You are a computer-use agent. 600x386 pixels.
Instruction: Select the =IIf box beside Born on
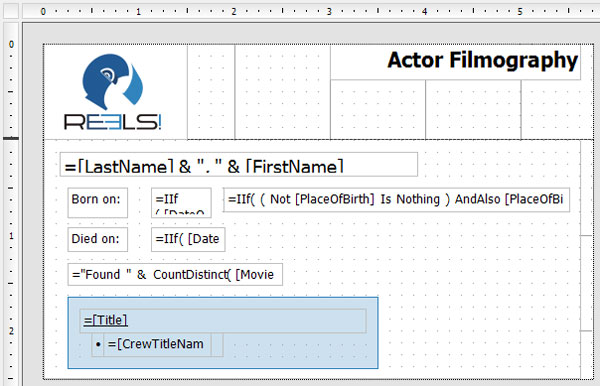pyautogui.click(x=181, y=202)
